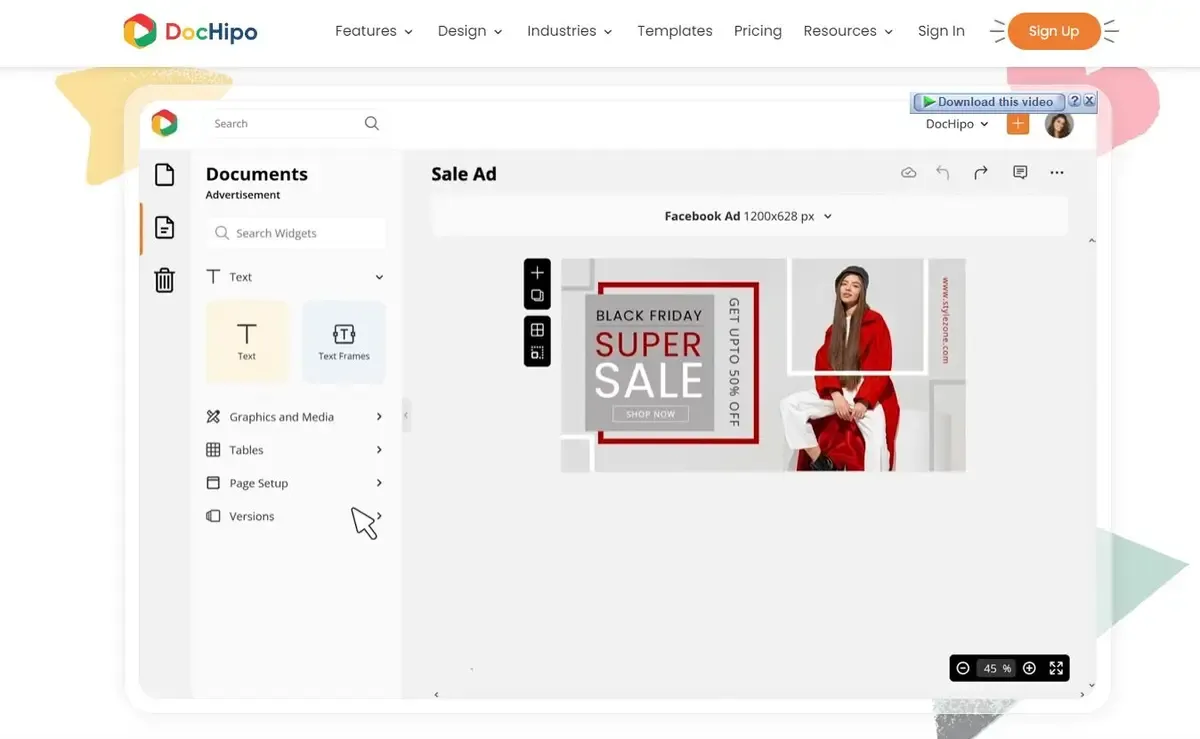Click the orange plus create button
Viewport: 1200px width, 739px height.
click(x=1017, y=124)
